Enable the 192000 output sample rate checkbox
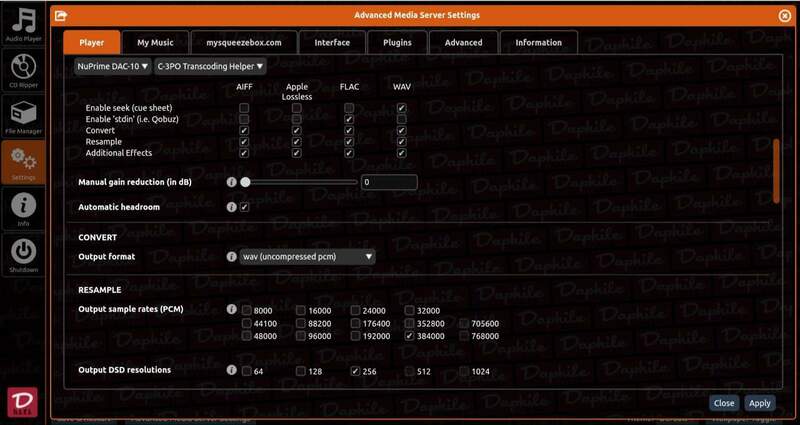This screenshot has width=800, height=425. (x=355, y=338)
